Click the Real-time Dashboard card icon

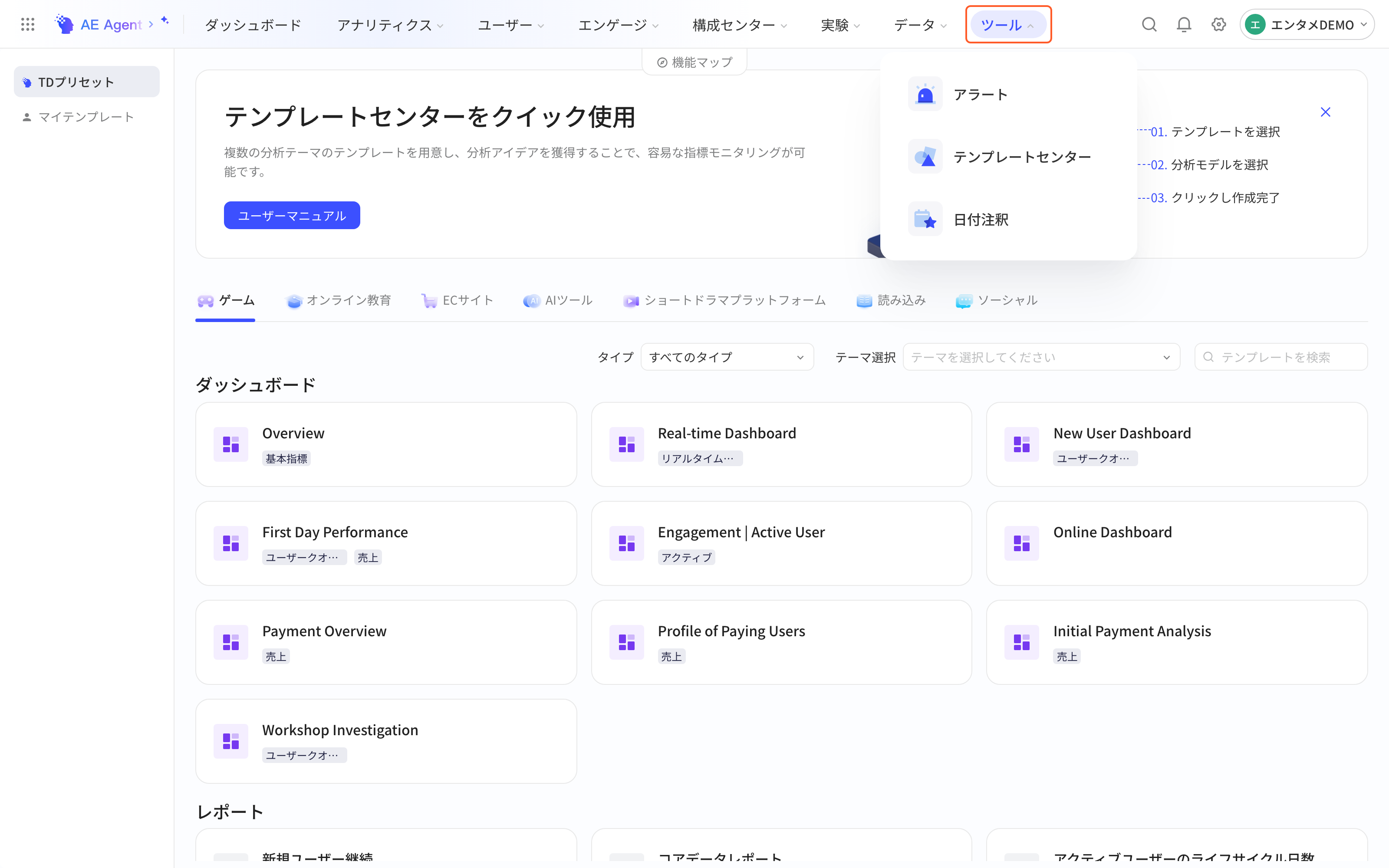point(626,444)
